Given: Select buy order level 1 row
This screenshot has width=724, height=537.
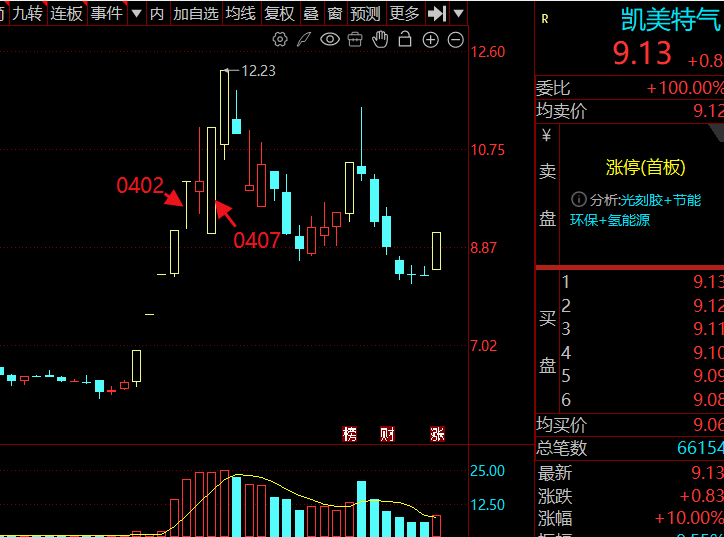Looking at the screenshot, I should point(642,282).
